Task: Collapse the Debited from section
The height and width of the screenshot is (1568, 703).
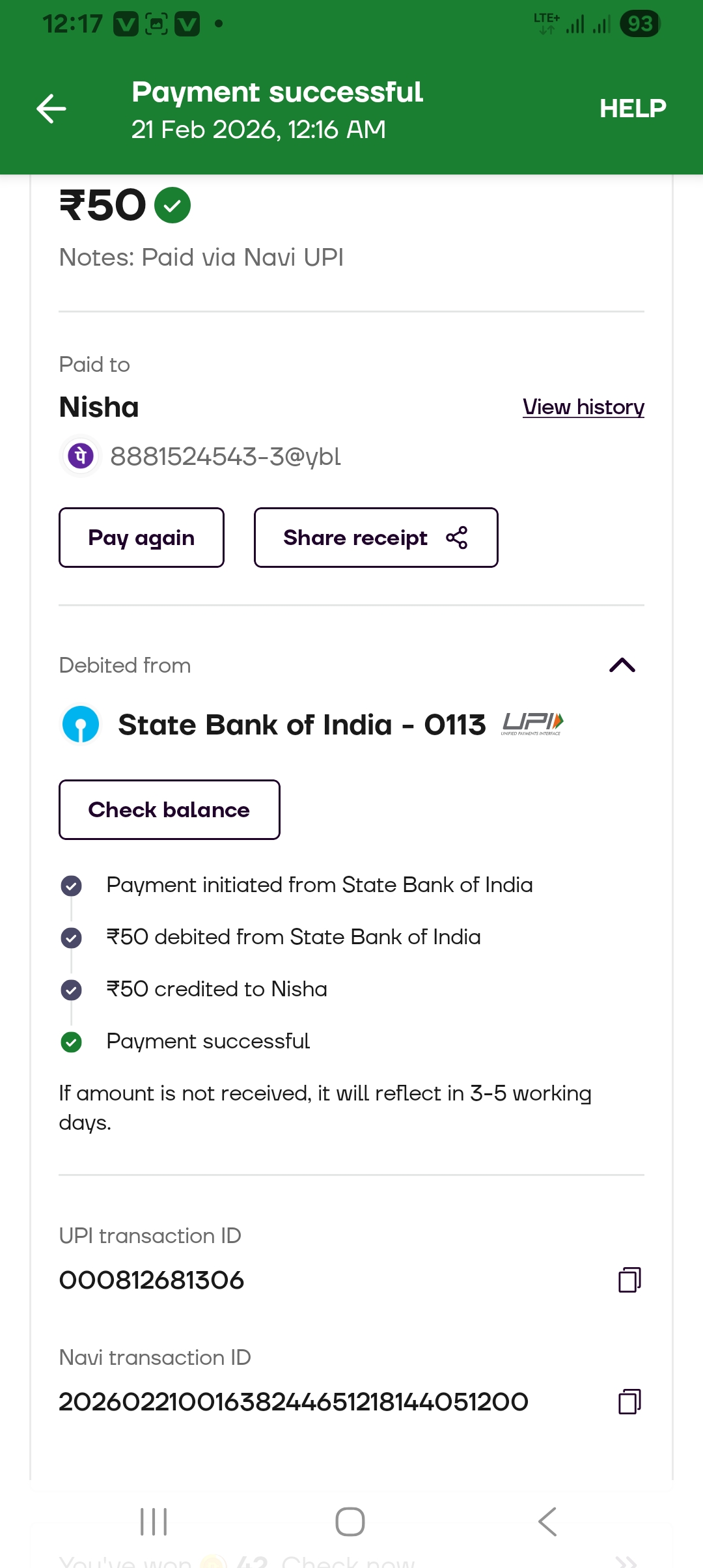Action: click(622, 665)
